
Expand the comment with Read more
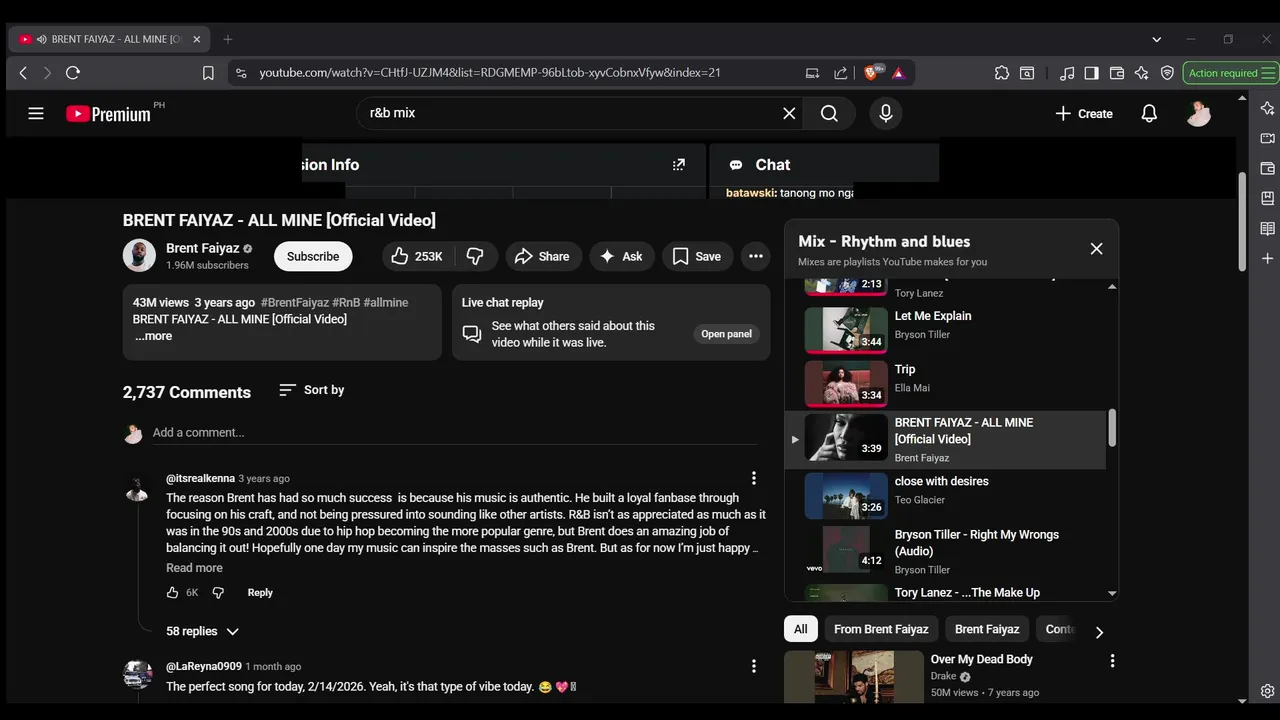pos(194,568)
